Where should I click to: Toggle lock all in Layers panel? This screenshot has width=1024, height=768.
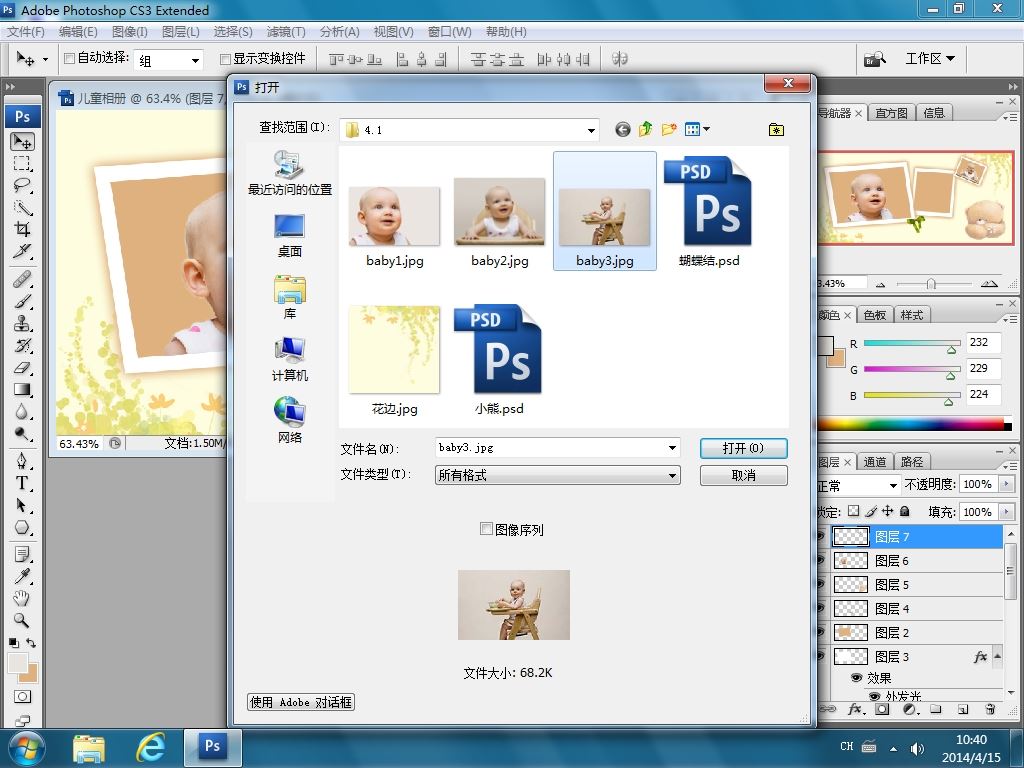[x=904, y=511]
